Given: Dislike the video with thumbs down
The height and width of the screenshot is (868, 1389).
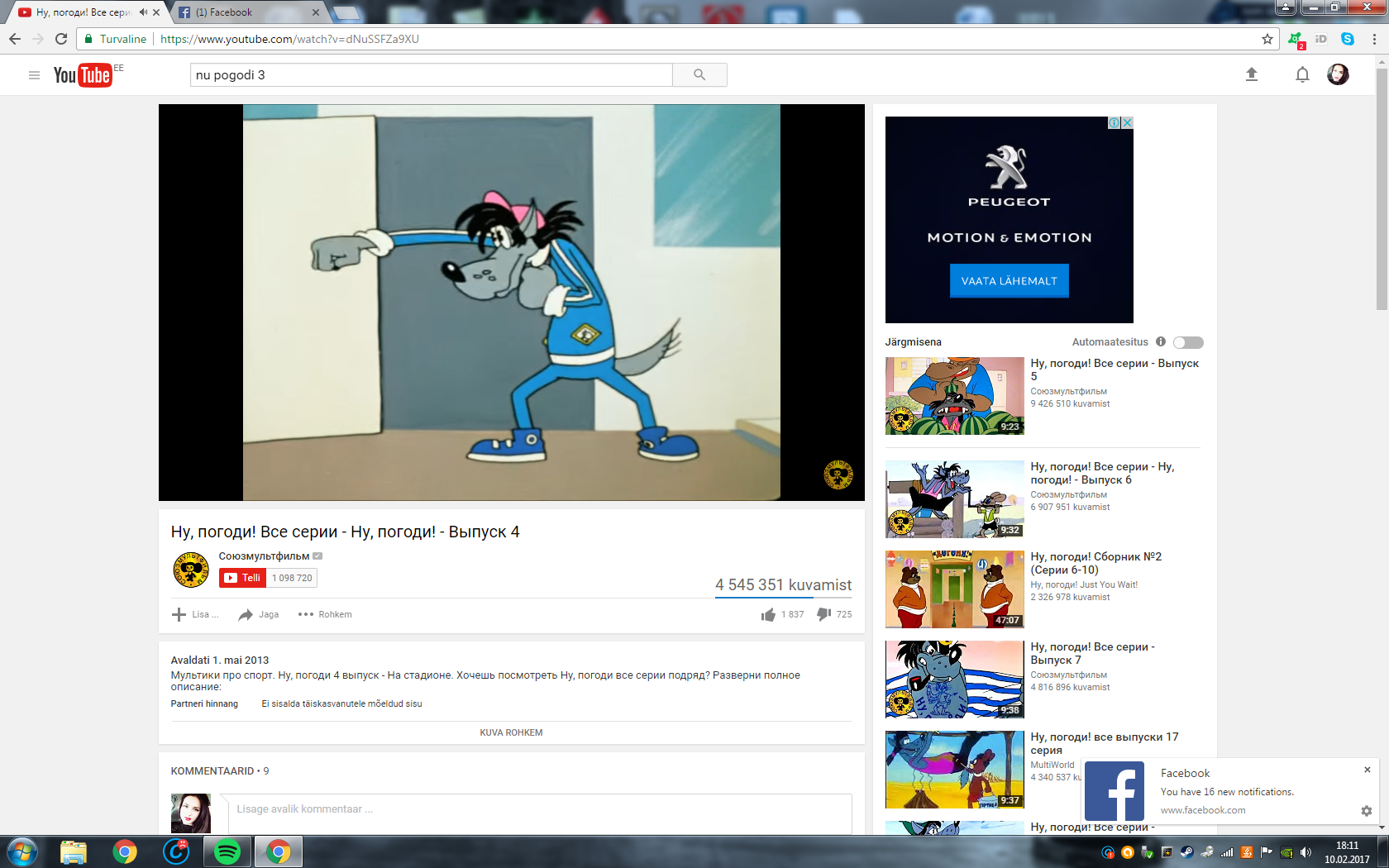Looking at the screenshot, I should 823,614.
